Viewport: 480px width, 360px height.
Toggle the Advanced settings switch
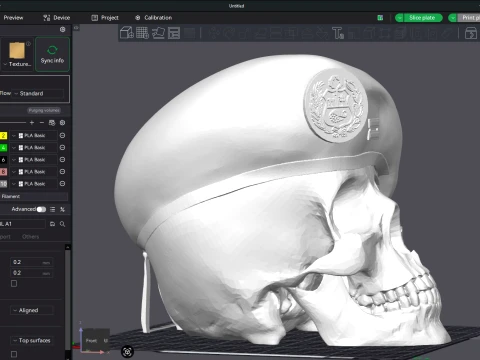(41, 209)
